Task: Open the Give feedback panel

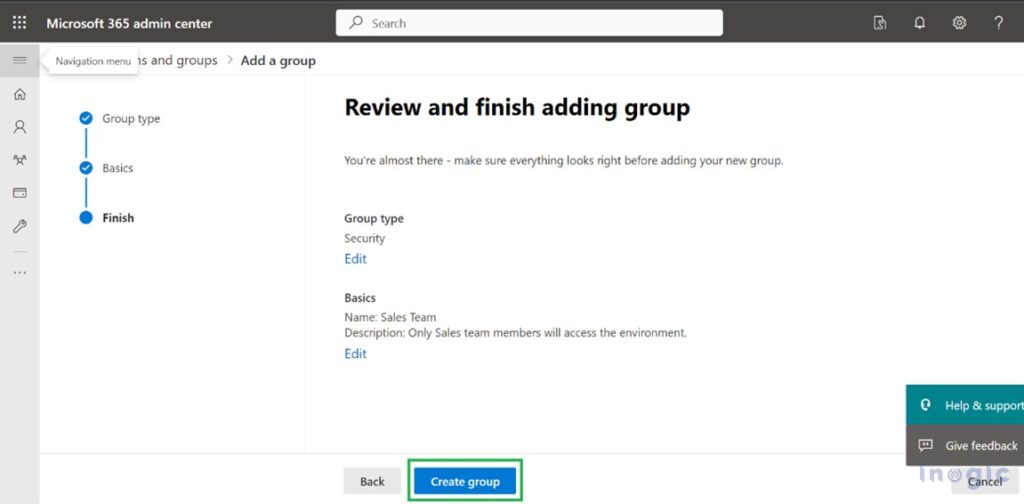Action: [965, 445]
